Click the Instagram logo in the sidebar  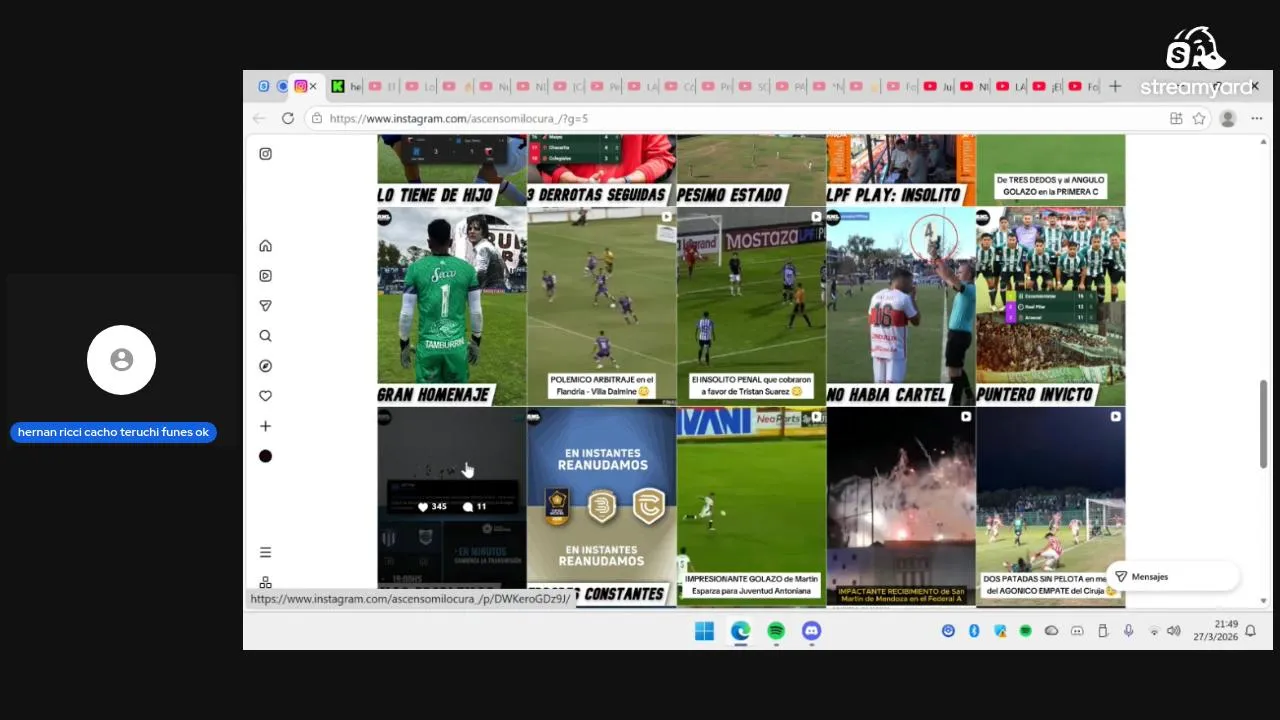click(265, 154)
